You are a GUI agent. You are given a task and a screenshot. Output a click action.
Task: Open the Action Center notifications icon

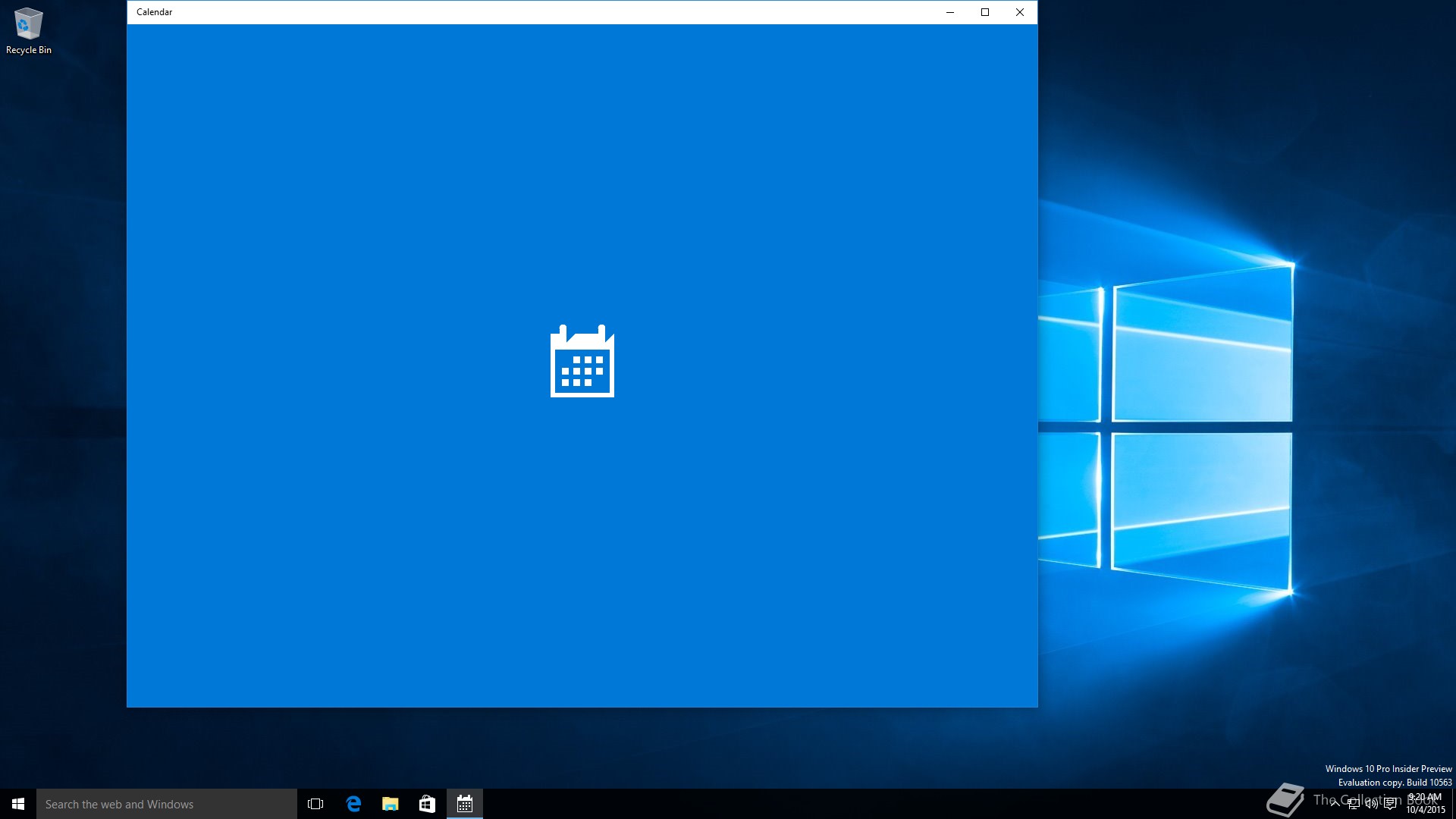pos(1390,804)
